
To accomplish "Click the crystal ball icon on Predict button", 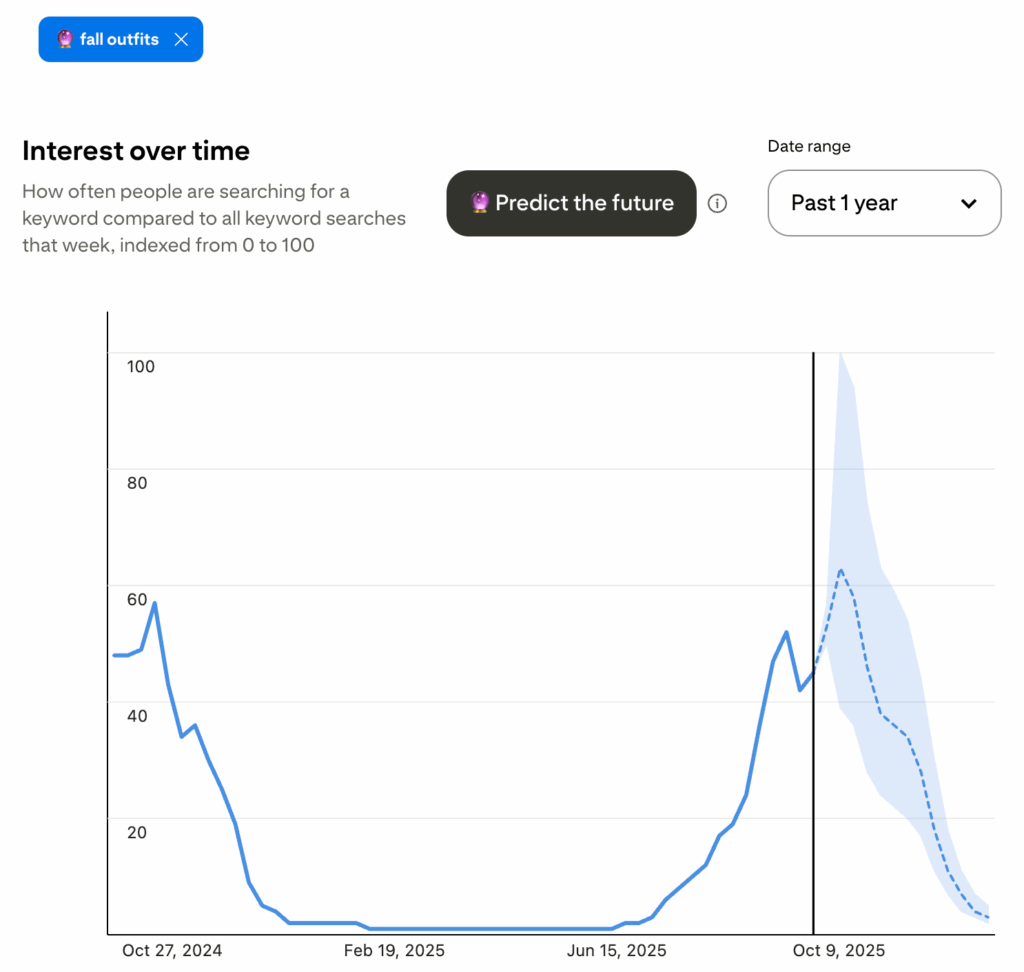I will pyautogui.click(x=481, y=204).
